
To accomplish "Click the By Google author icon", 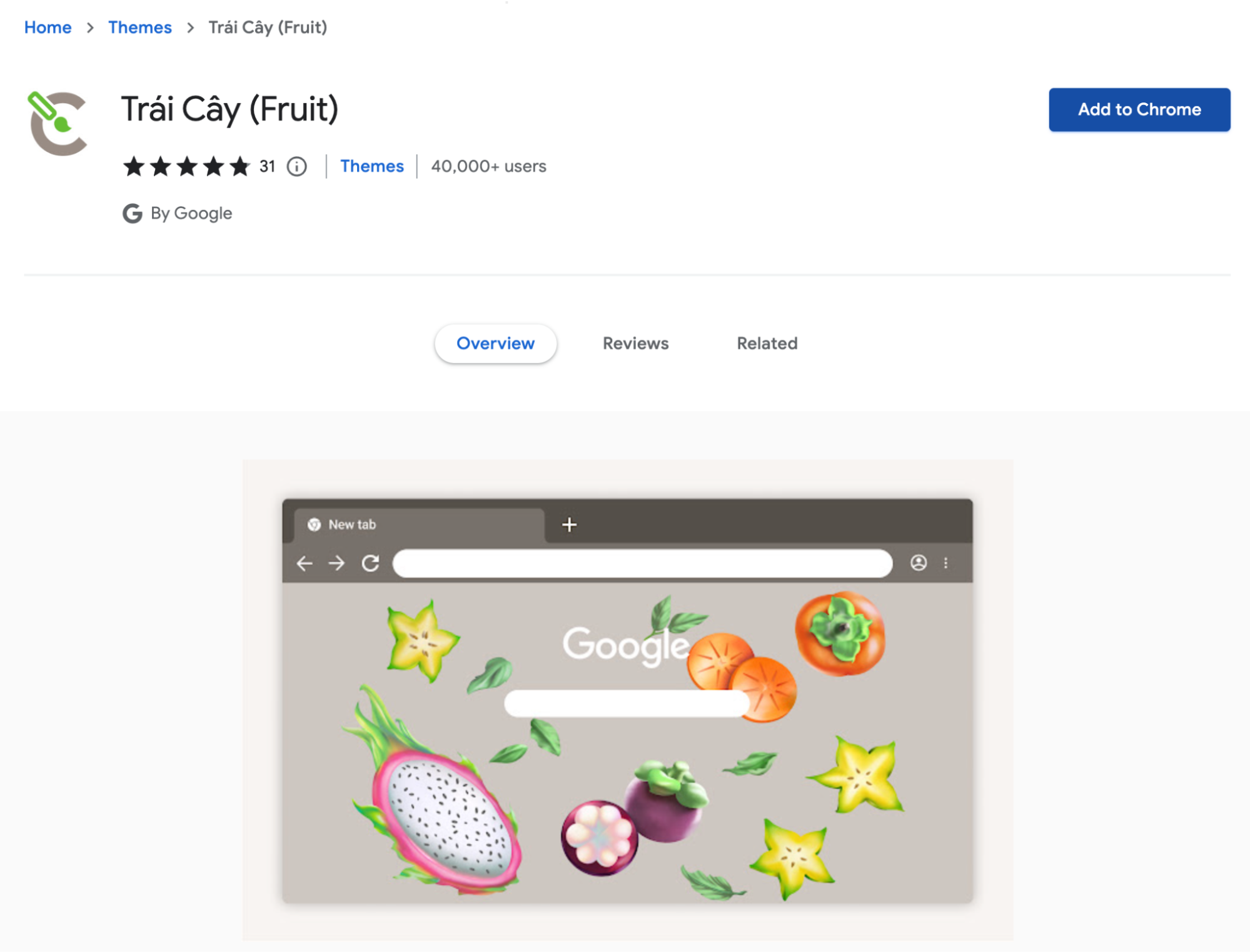I will [x=131, y=213].
